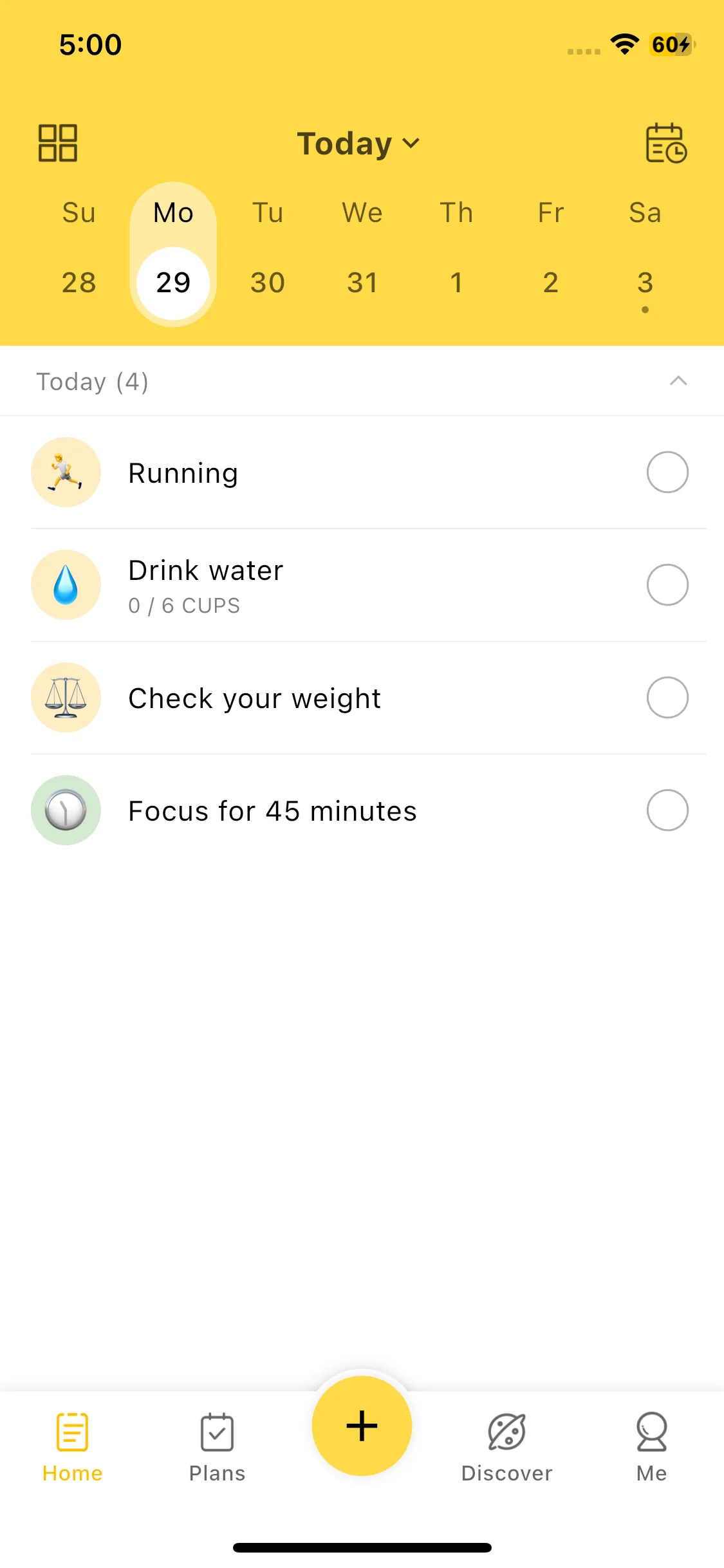Screen dimensions: 724x1568
Task: Go to the Me tab
Action: click(x=651, y=1445)
